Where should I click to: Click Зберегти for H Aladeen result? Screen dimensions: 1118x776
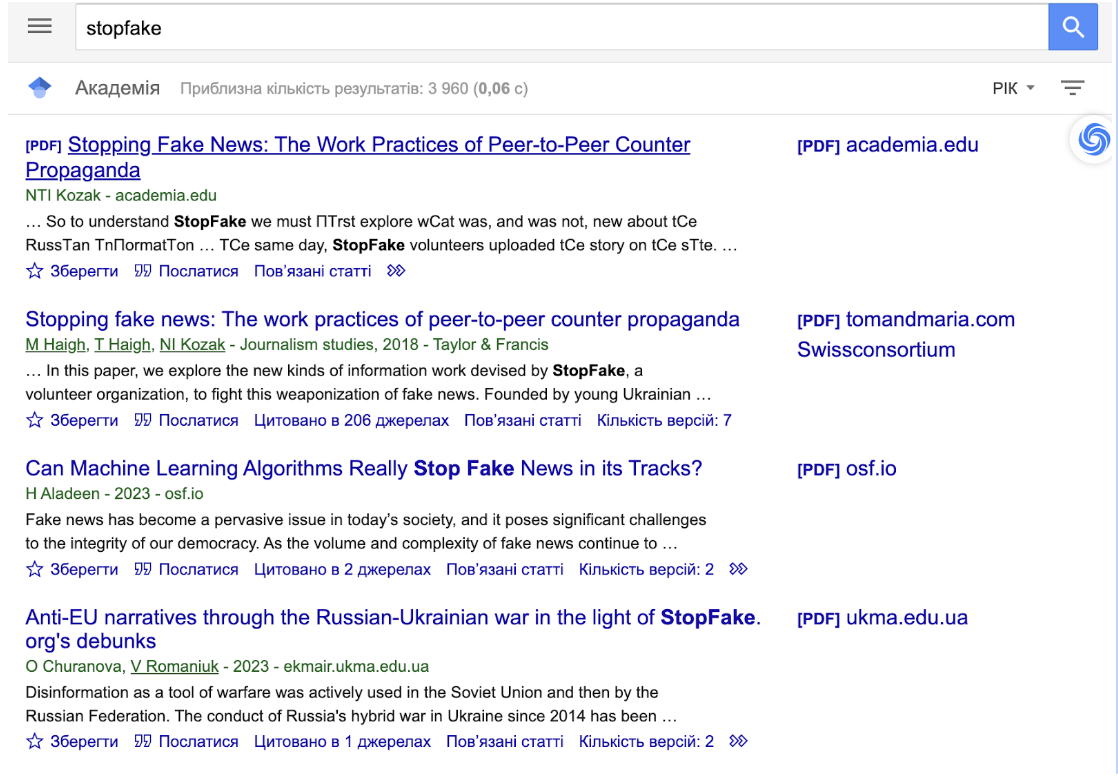tap(84, 569)
